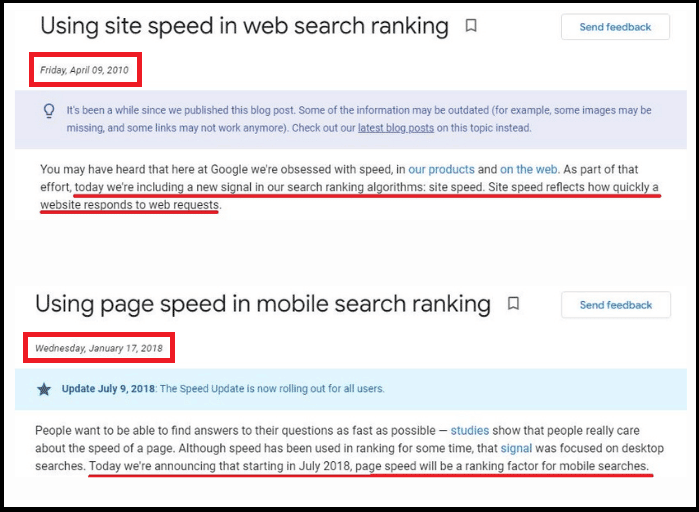The width and height of the screenshot is (699, 512).
Task: Open the 'signal' link
Action: [516, 448]
